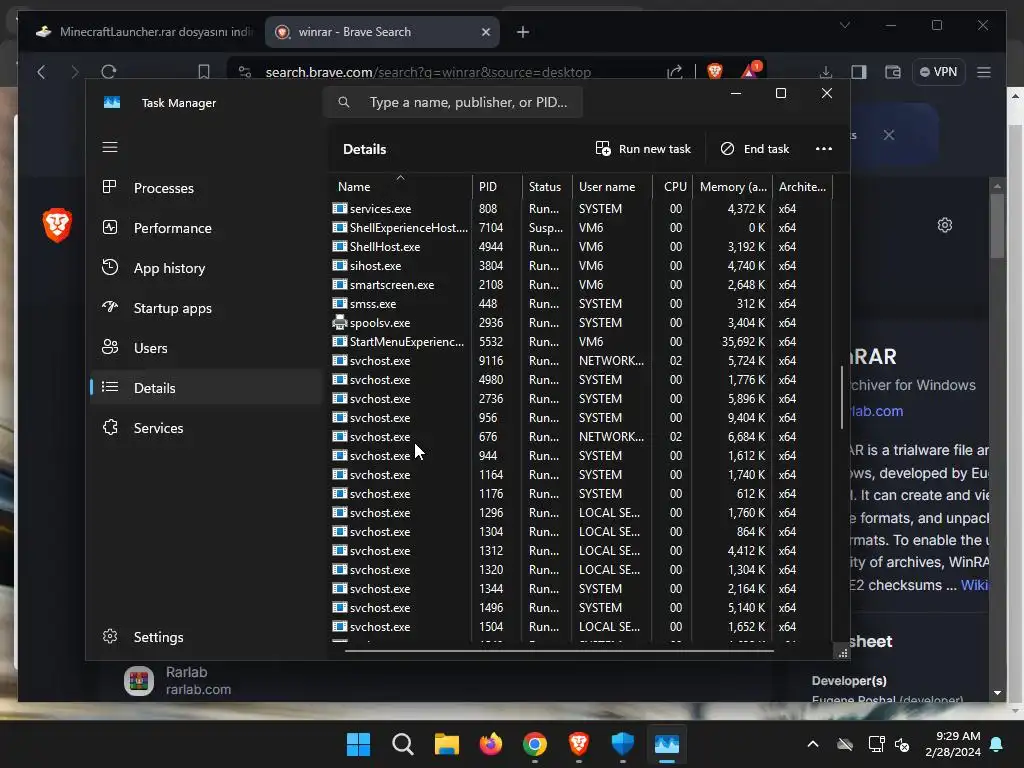Open Brave main hamburger menu

[x=984, y=72]
